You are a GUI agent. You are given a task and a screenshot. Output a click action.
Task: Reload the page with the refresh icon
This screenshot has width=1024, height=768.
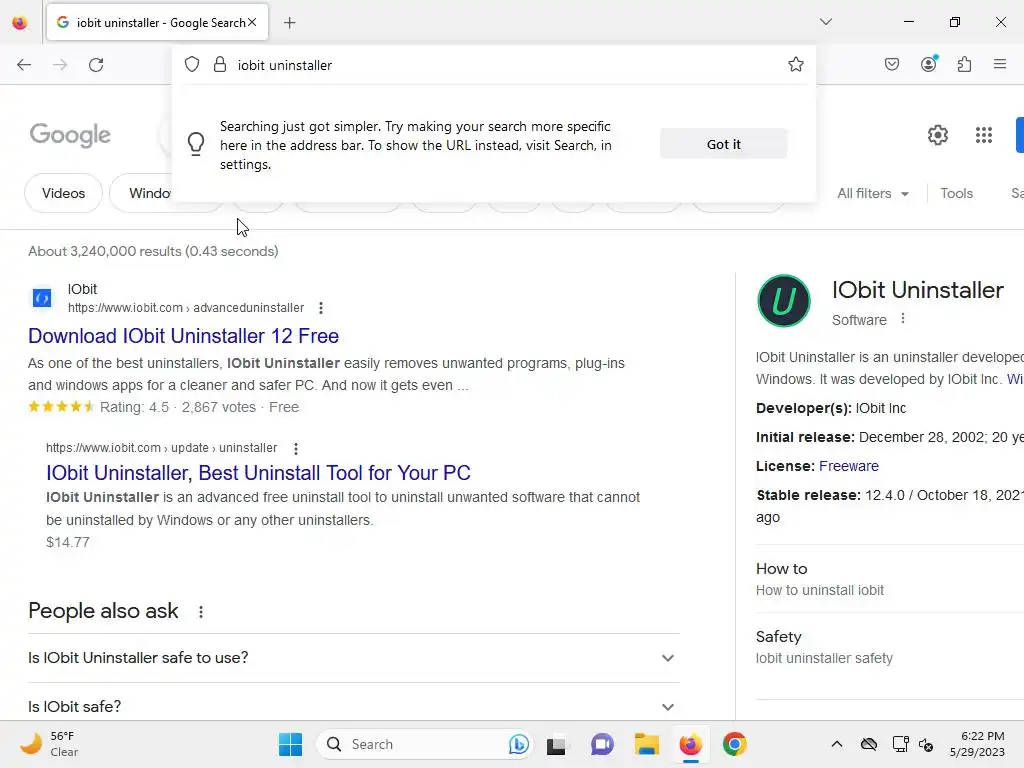[96, 65]
